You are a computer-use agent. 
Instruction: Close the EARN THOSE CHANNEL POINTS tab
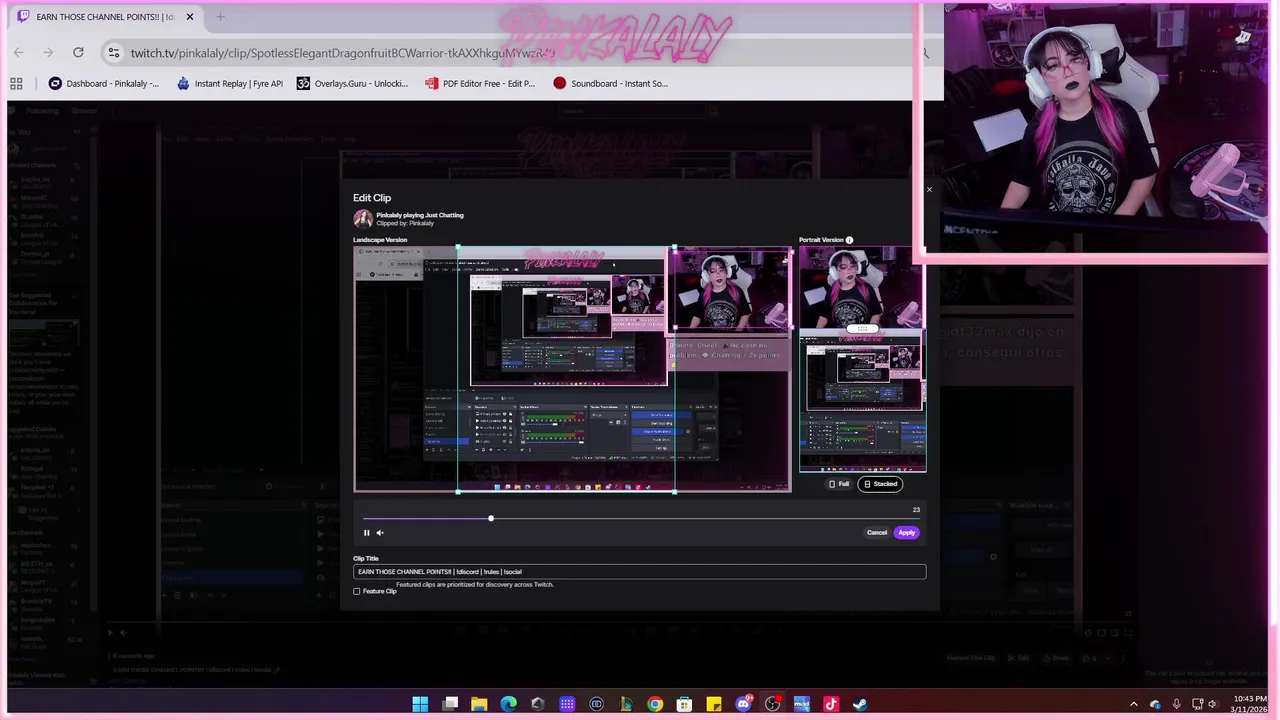[189, 16]
